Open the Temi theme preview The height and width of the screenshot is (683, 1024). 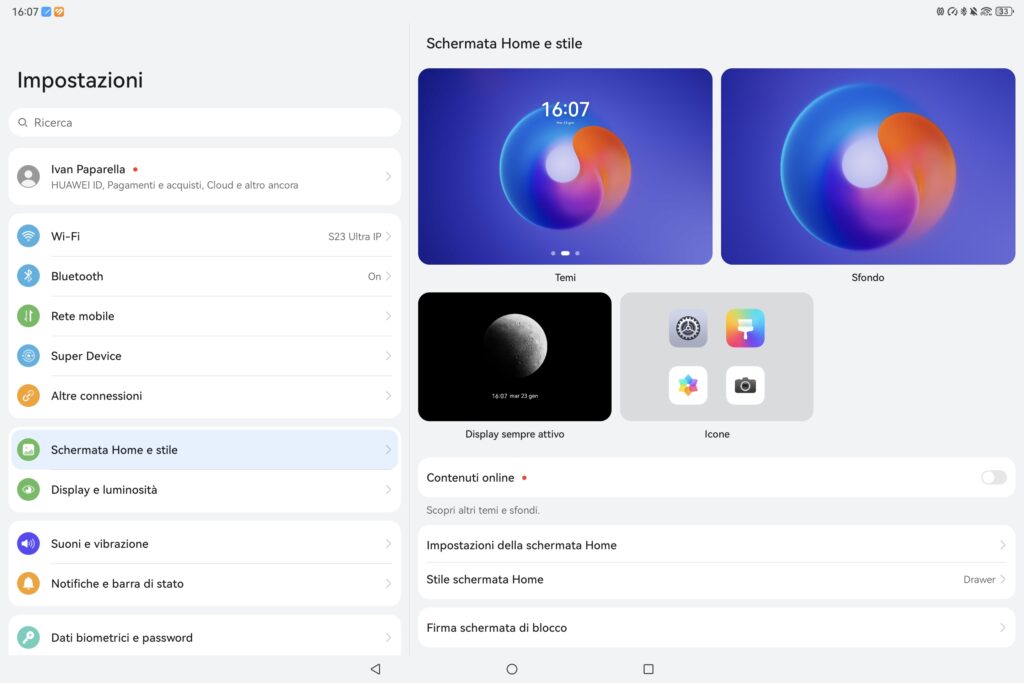click(x=565, y=167)
